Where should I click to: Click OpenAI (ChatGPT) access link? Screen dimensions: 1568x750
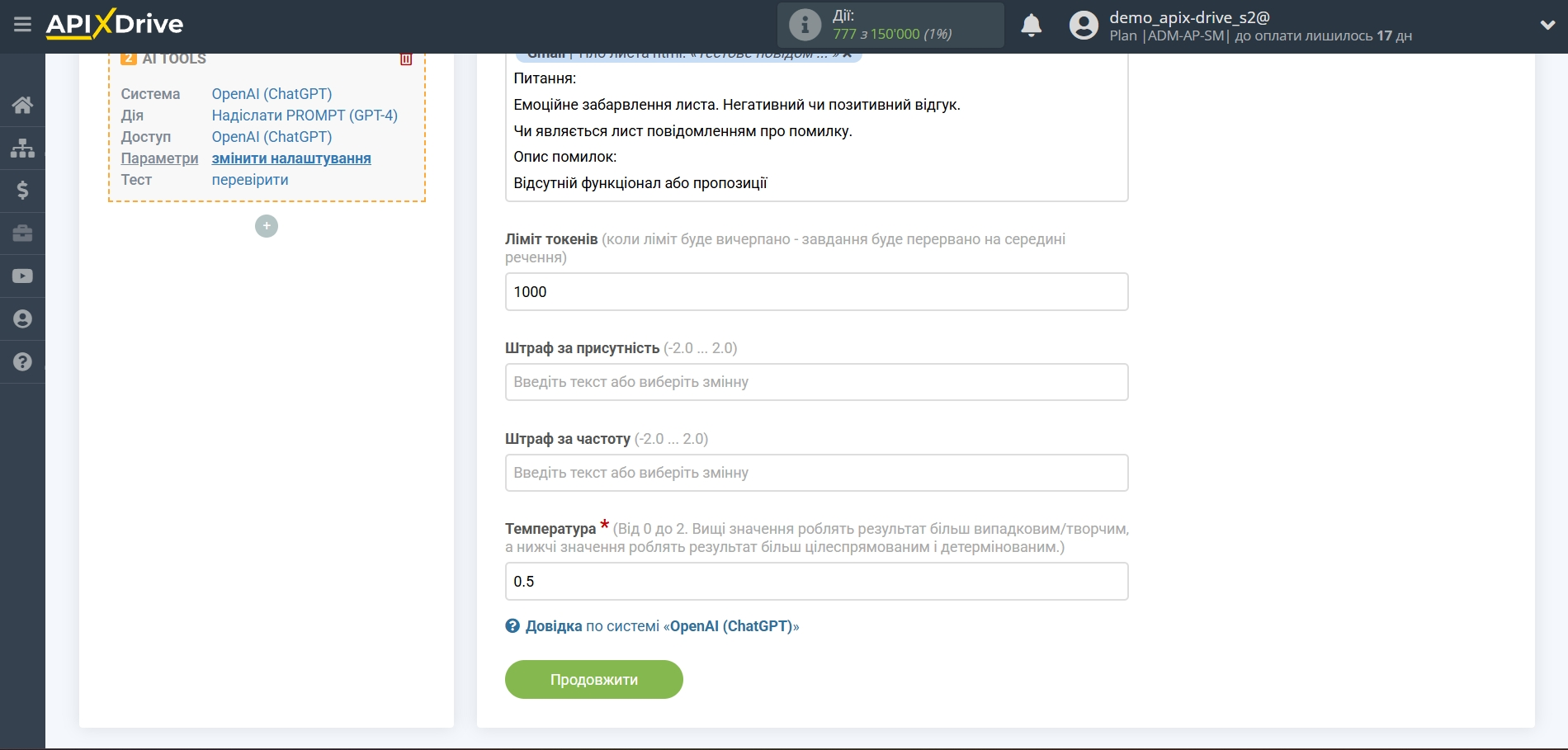[272, 137]
